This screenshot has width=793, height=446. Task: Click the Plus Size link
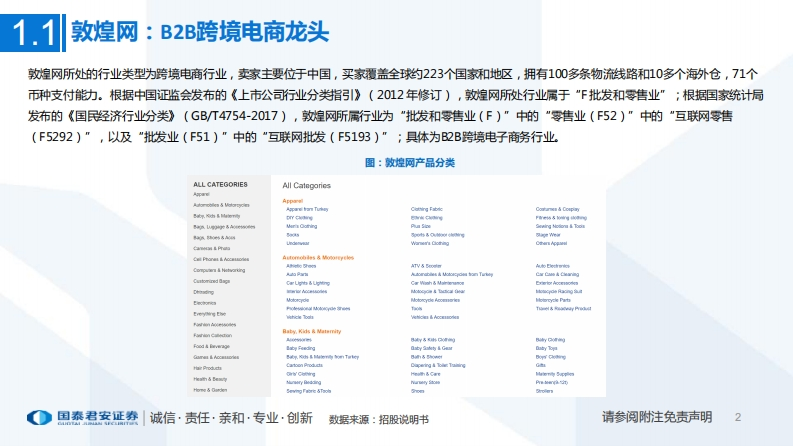(421, 226)
